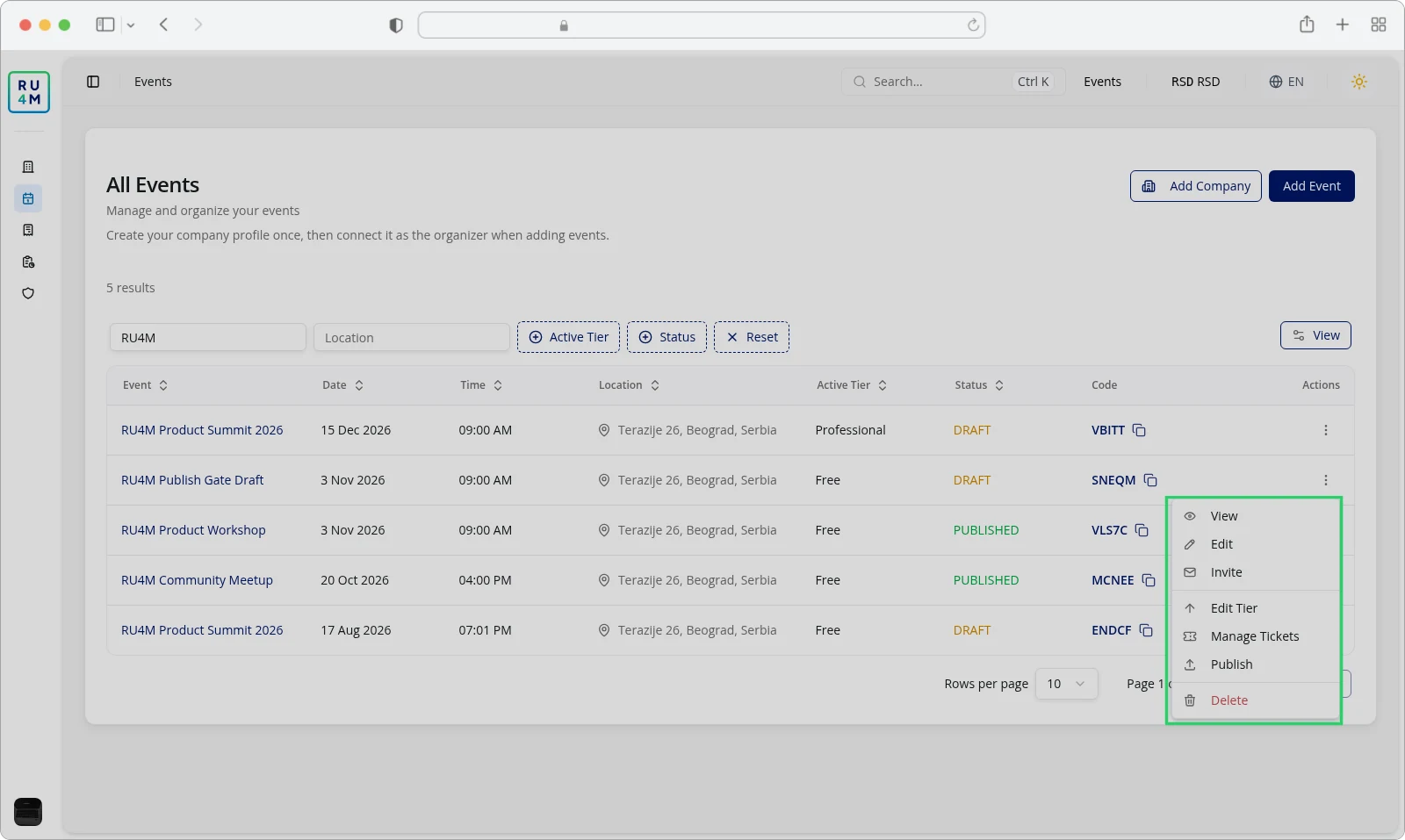The height and width of the screenshot is (840, 1405).
Task: Select the Events calendar icon in sidebar
Action: 28,198
